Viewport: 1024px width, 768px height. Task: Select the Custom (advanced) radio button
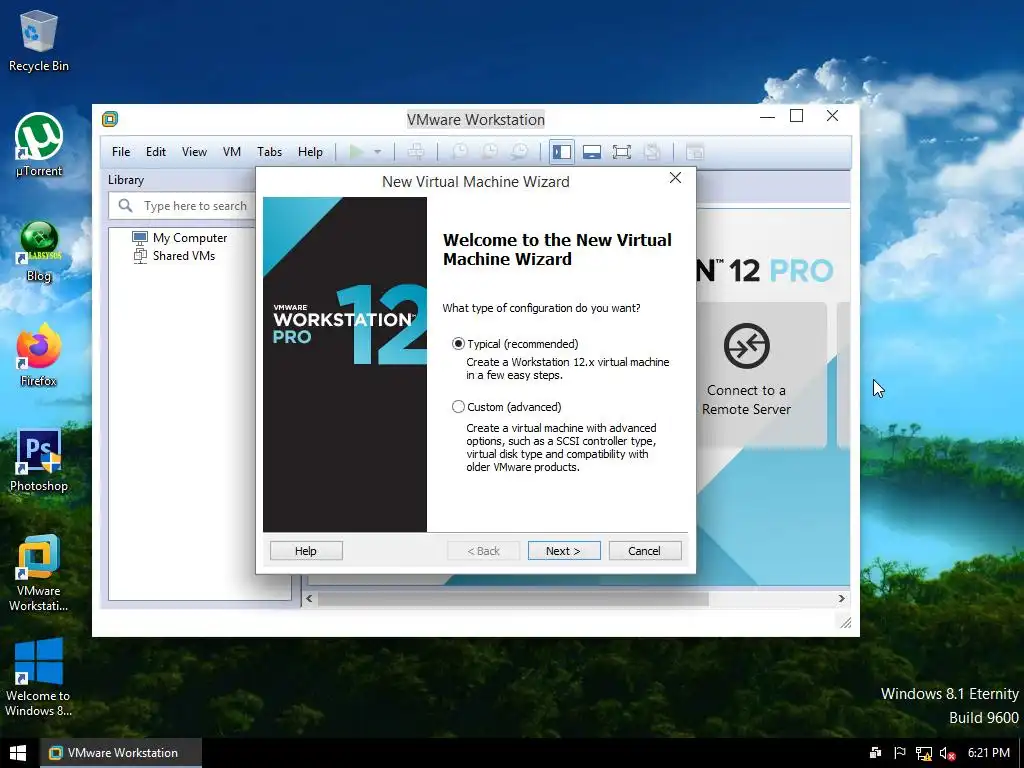458,407
